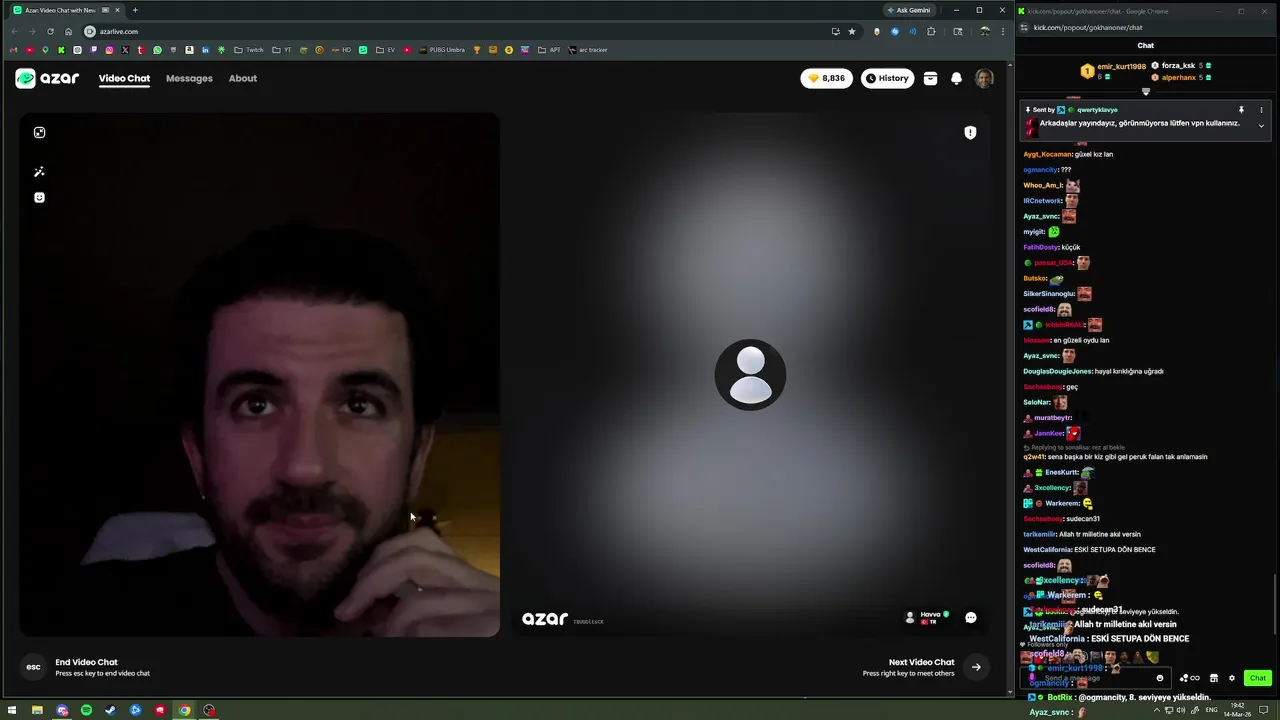Open the profile avatar menu
The image size is (1280, 720).
(x=984, y=78)
